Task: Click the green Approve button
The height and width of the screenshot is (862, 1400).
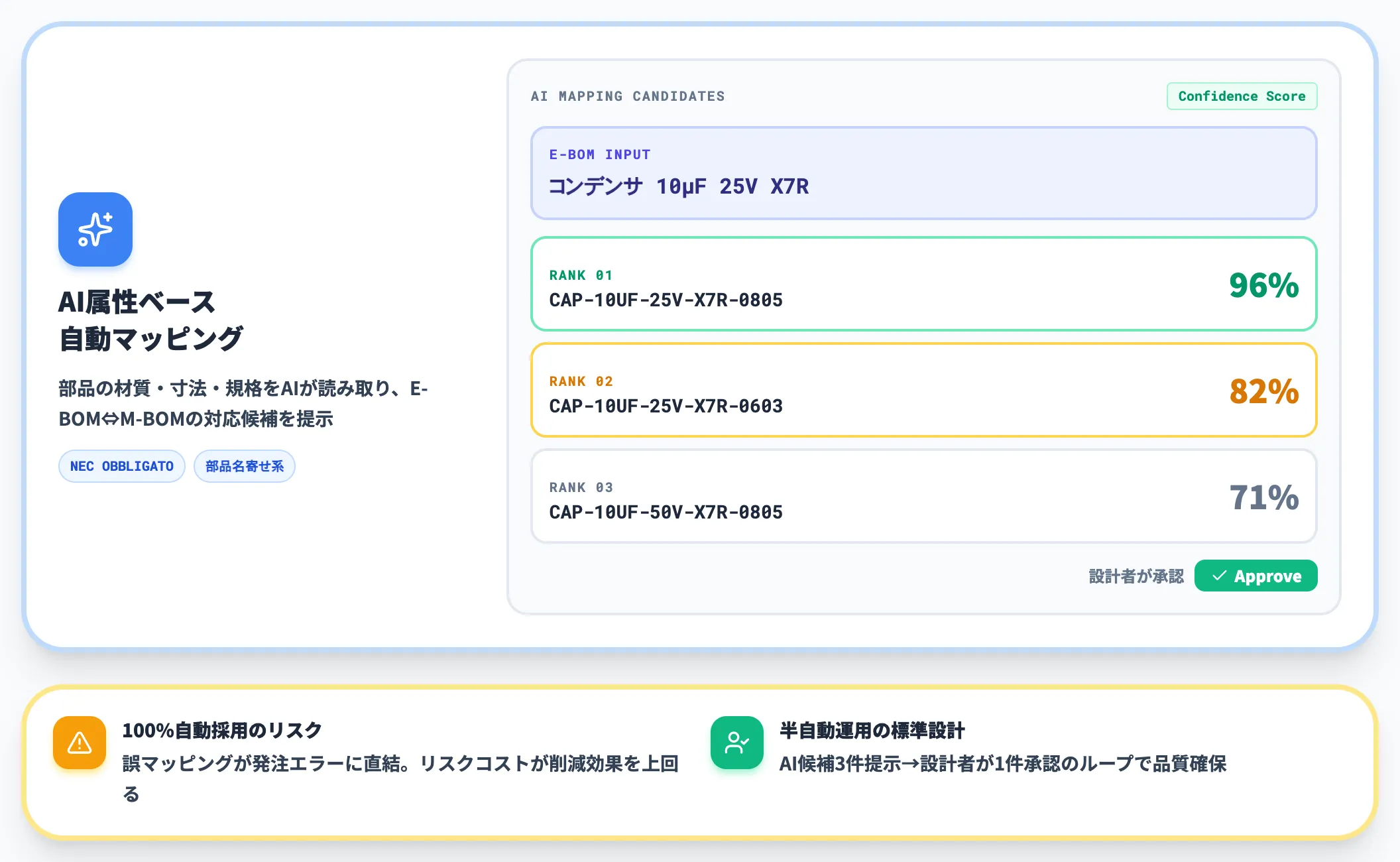Action: (1255, 576)
